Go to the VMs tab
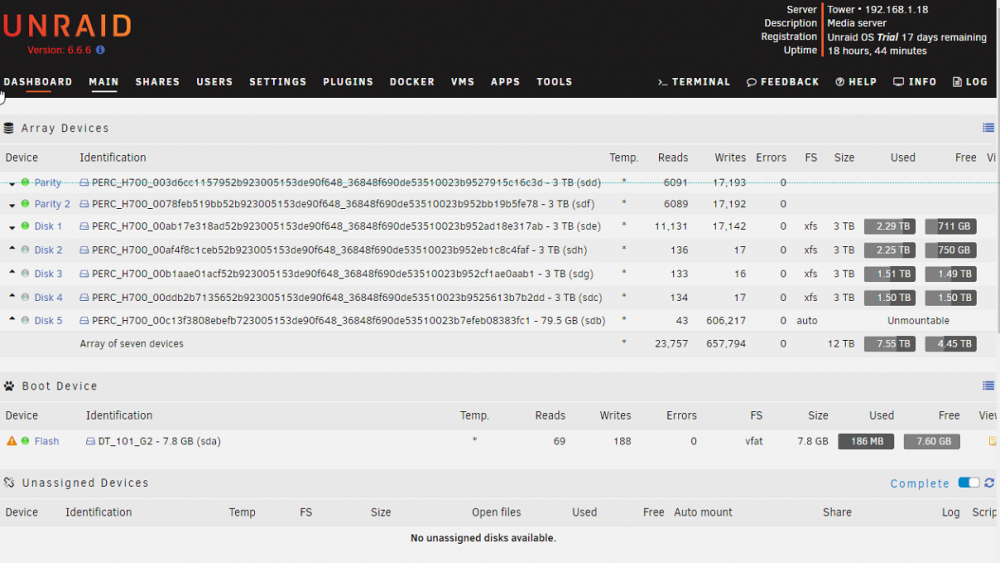The width and height of the screenshot is (1000, 563). [x=462, y=82]
